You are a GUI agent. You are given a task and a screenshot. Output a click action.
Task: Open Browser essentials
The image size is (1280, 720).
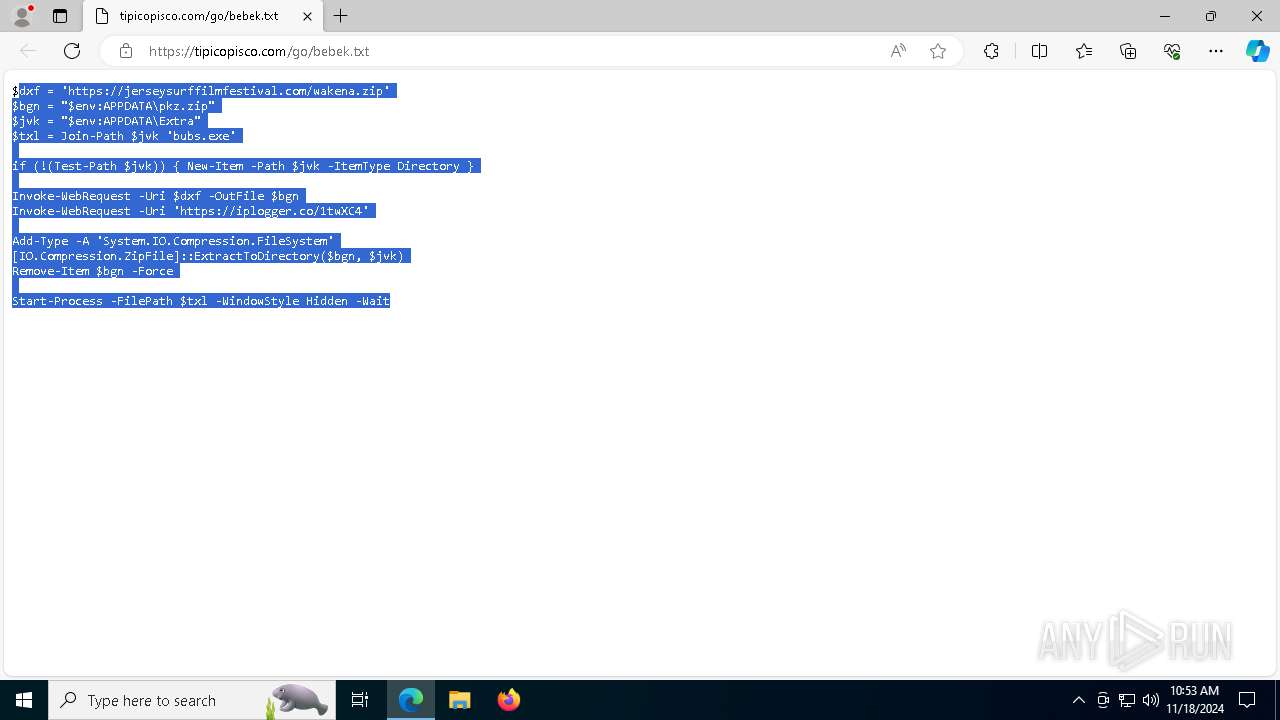coord(1172,51)
